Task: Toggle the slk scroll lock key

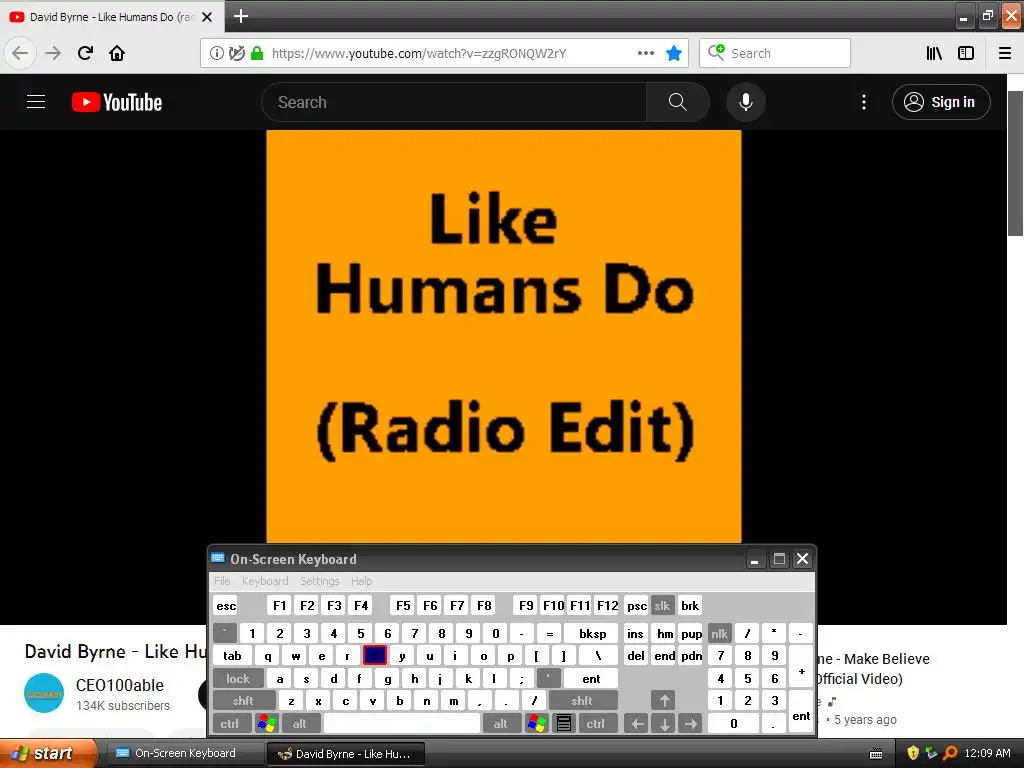Action: pyautogui.click(x=662, y=605)
